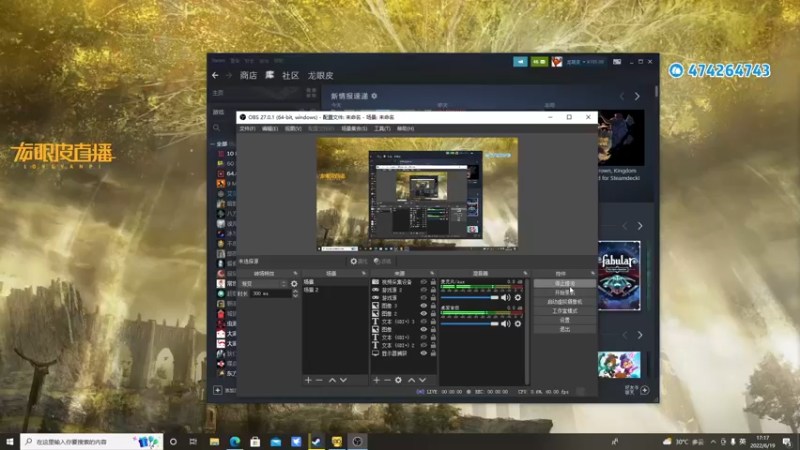Click the 属性 properties gear button

tap(359, 261)
